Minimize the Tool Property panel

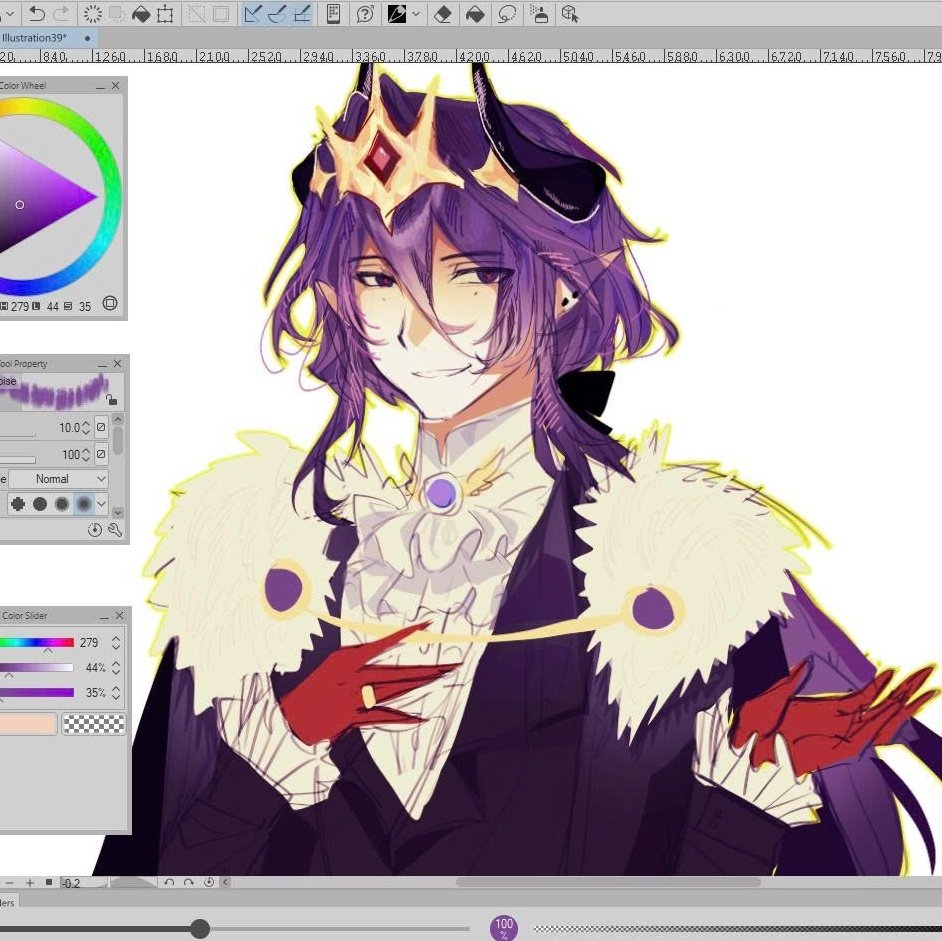[102, 364]
